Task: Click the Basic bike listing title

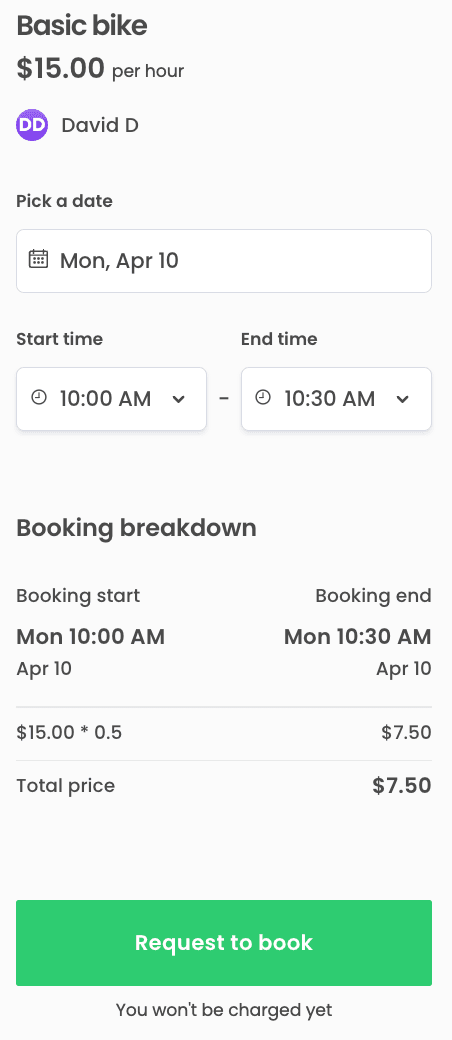Action: pos(82,26)
